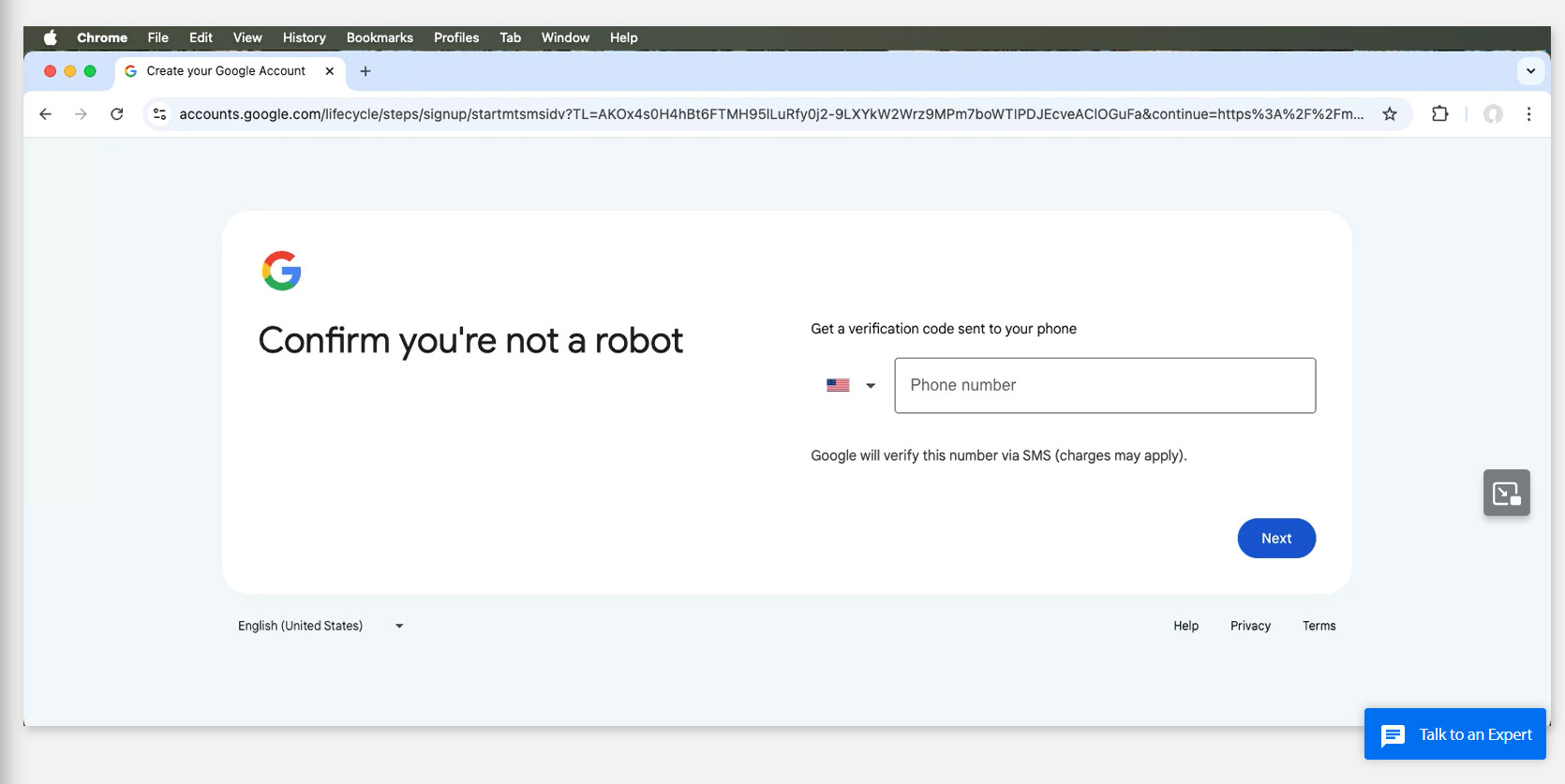Open the Extensions puzzle icon
Image resolution: width=1565 pixels, height=784 pixels.
pyautogui.click(x=1440, y=114)
